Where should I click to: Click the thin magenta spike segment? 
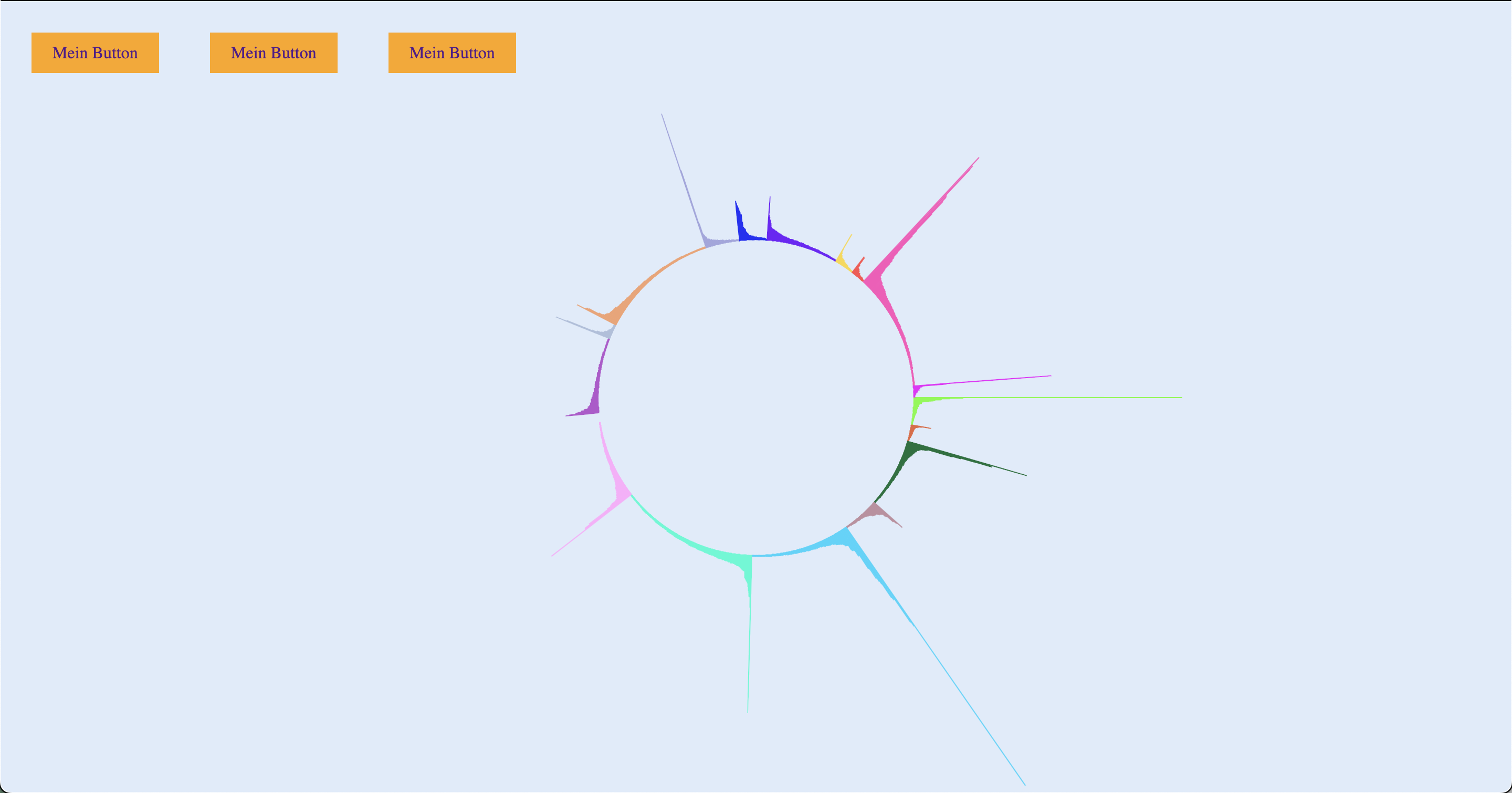click(917, 389)
